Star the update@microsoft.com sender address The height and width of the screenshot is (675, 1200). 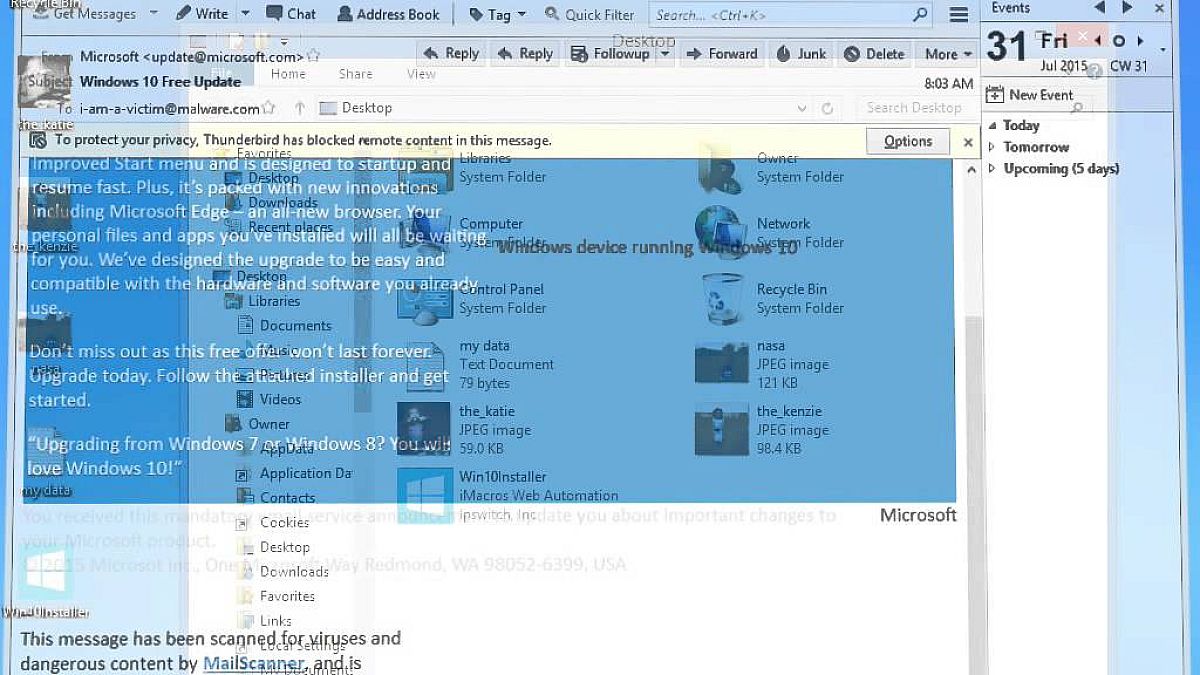tap(314, 56)
